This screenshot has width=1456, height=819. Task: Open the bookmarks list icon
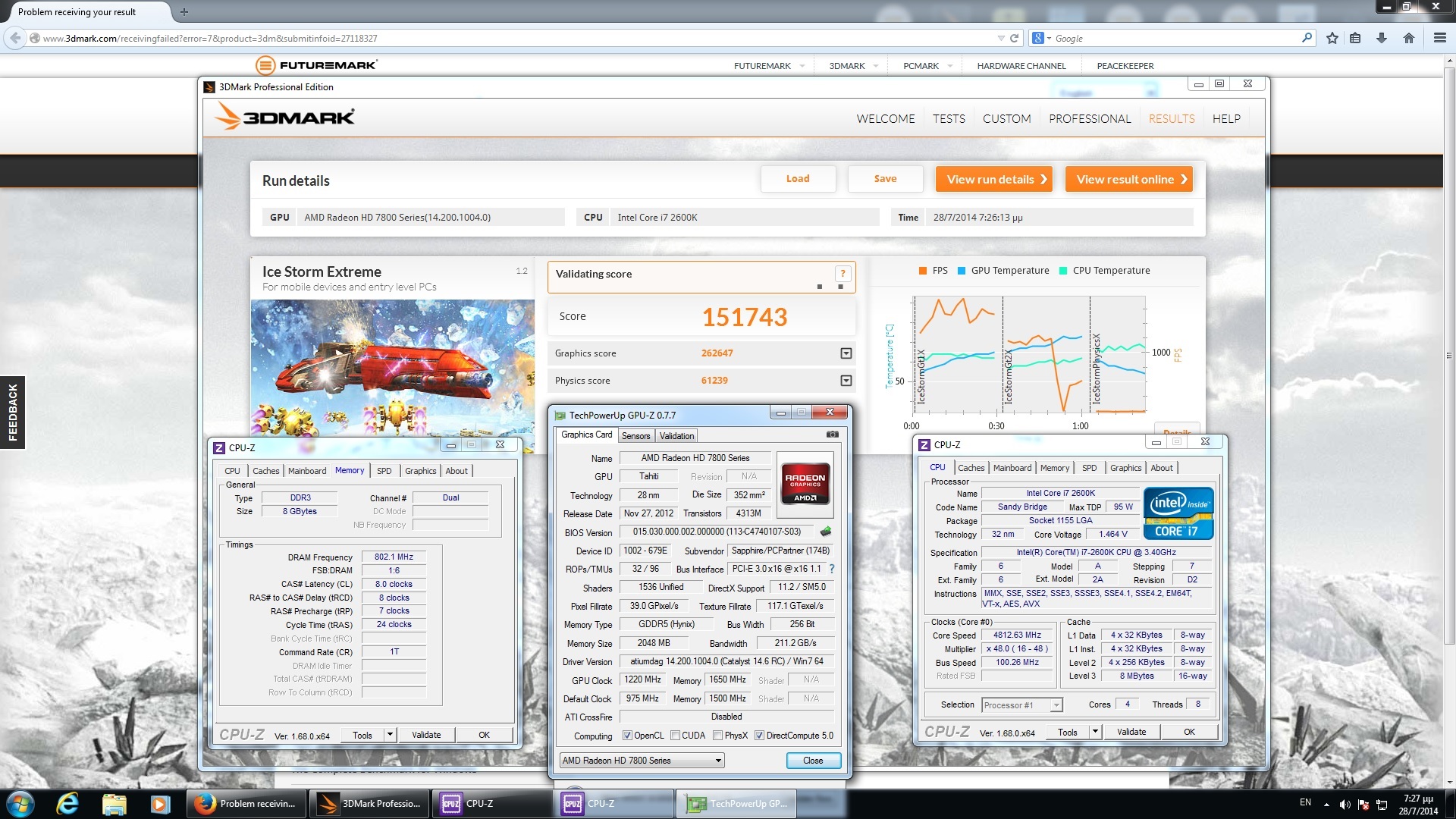pyautogui.click(x=1355, y=38)
